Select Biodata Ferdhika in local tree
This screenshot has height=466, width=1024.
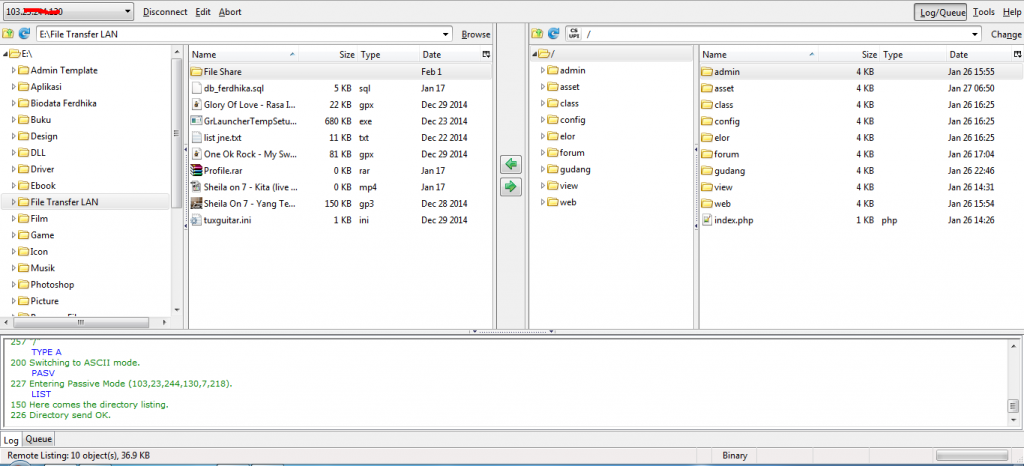[63, 103]
